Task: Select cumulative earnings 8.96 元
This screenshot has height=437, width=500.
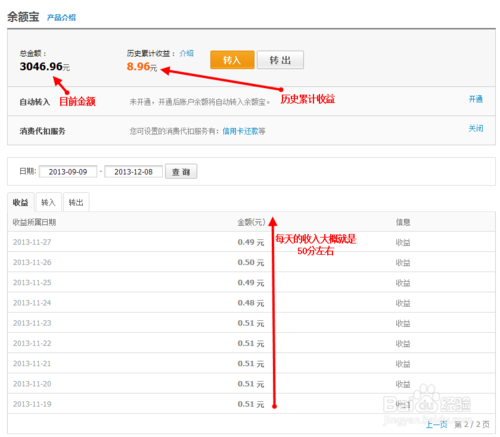Action: 142,66
